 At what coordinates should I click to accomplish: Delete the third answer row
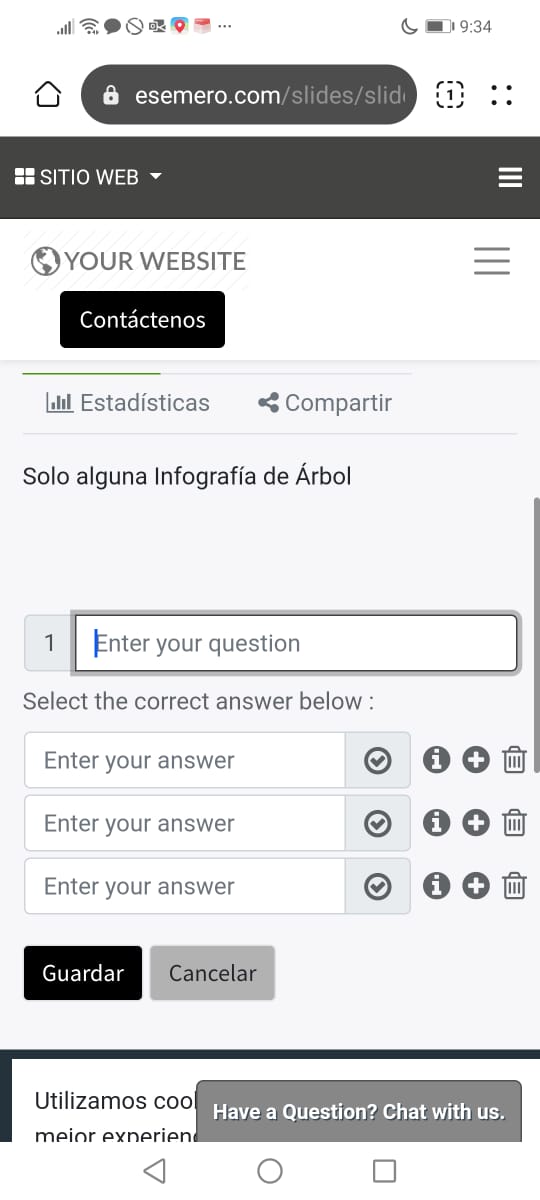pos(513,886)
